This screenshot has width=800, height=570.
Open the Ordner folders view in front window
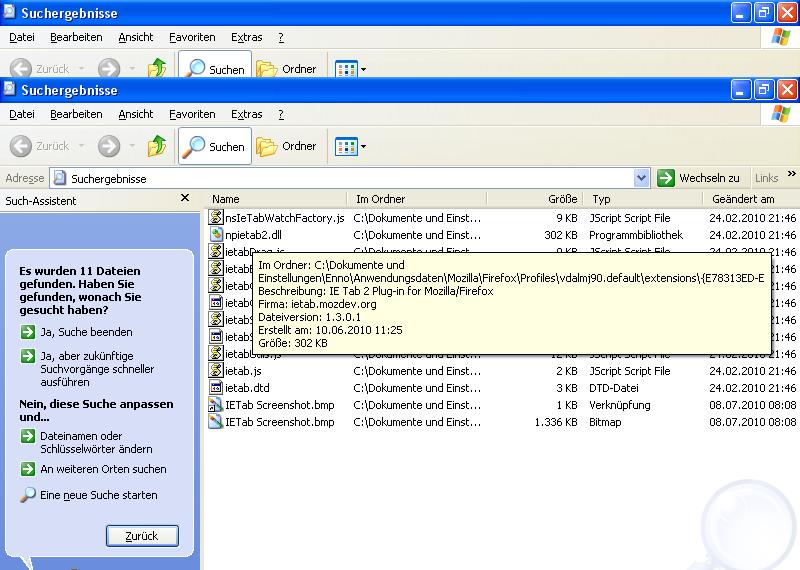coord(286,146)
